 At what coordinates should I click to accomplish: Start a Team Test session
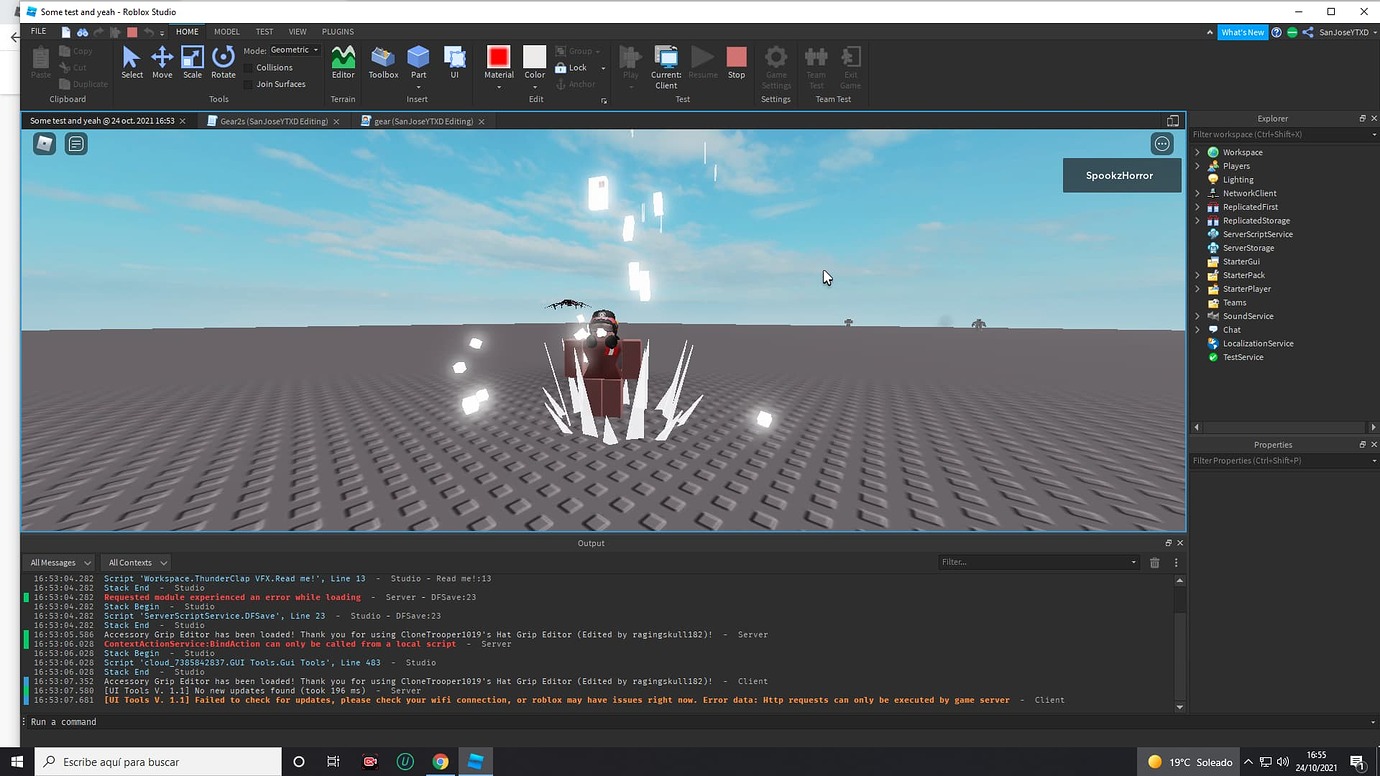(x=815, y=62)
